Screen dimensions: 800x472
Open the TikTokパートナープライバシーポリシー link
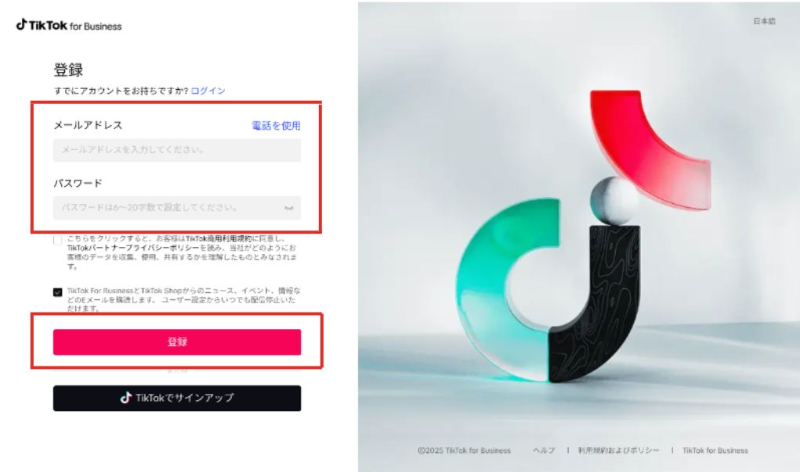click(133, 247)
